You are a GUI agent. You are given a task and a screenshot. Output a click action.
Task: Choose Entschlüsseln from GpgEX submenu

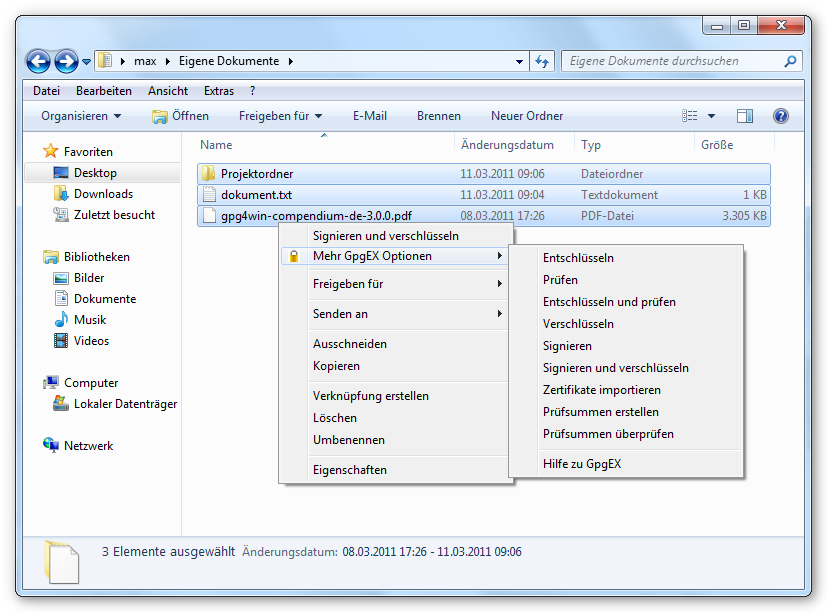point(578,258)
